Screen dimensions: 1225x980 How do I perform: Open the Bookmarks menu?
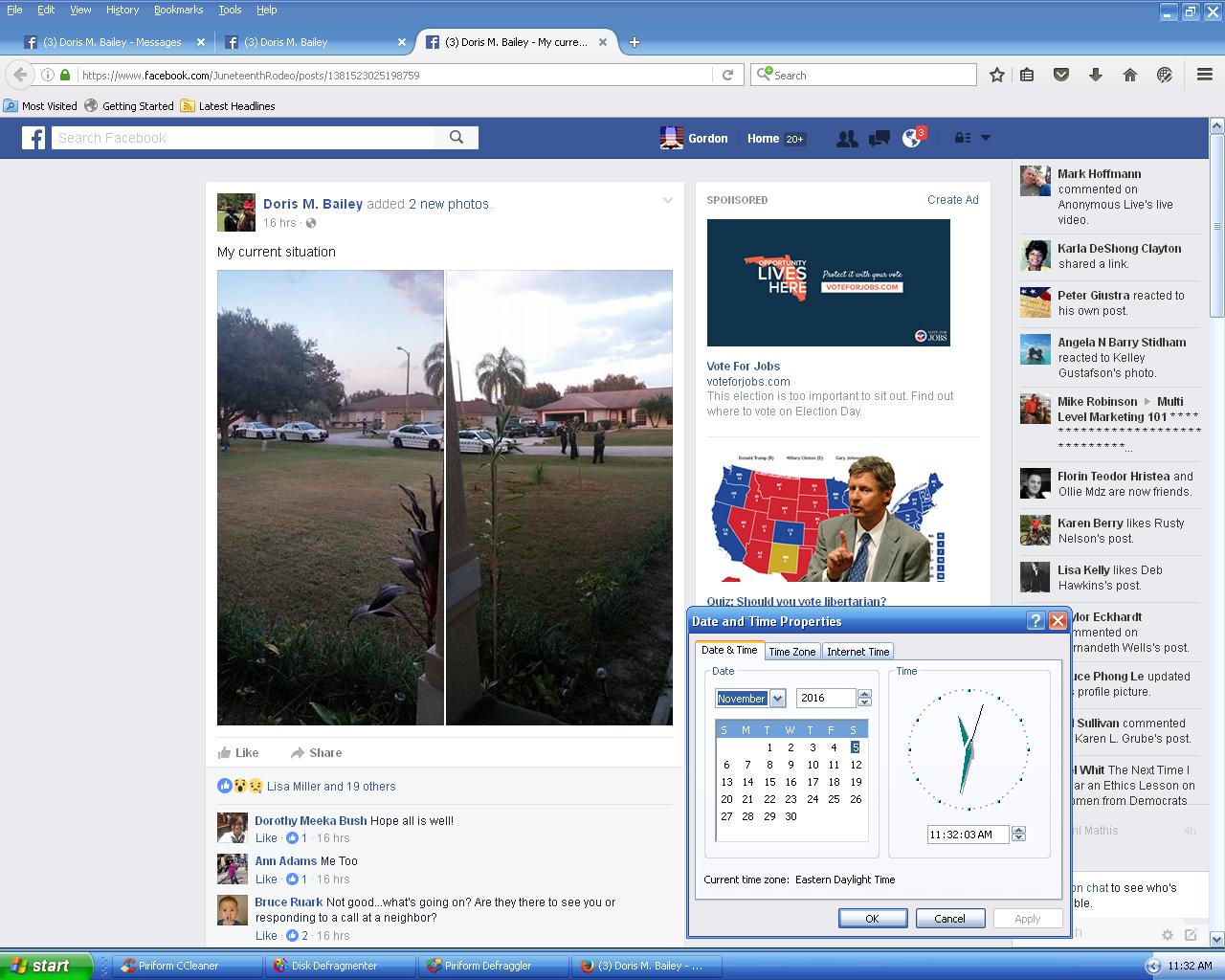tap(178, 10)
